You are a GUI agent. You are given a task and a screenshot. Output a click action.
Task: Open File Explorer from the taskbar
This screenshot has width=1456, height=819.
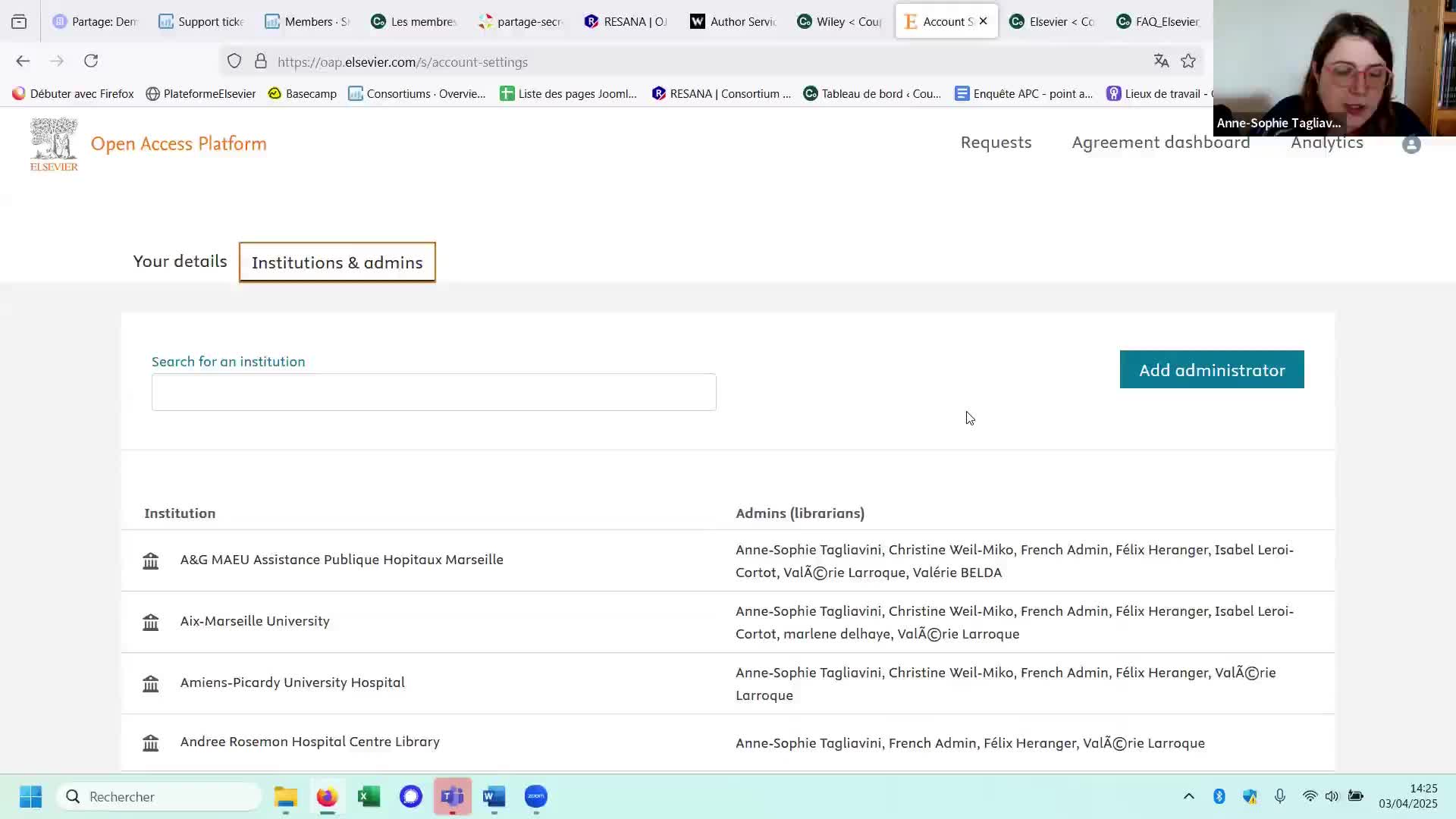pos(286,796)
